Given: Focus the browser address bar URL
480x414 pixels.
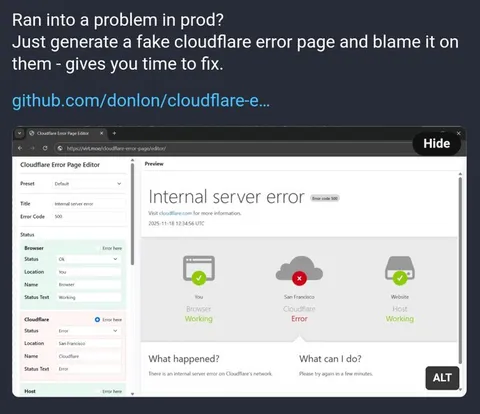Looking at the screenshot, I should pyautogui.click(x=116, y=148).
